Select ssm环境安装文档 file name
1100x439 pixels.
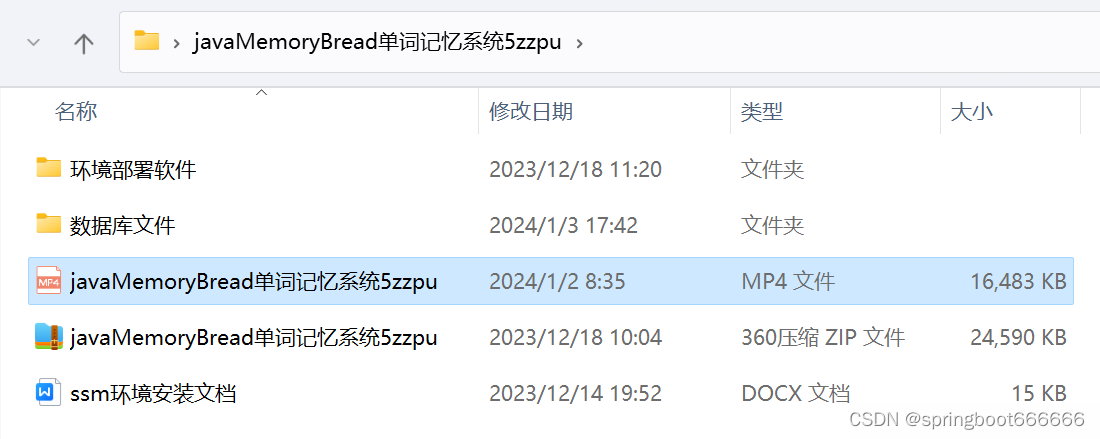pyautogui.click(x=153, y=394)
